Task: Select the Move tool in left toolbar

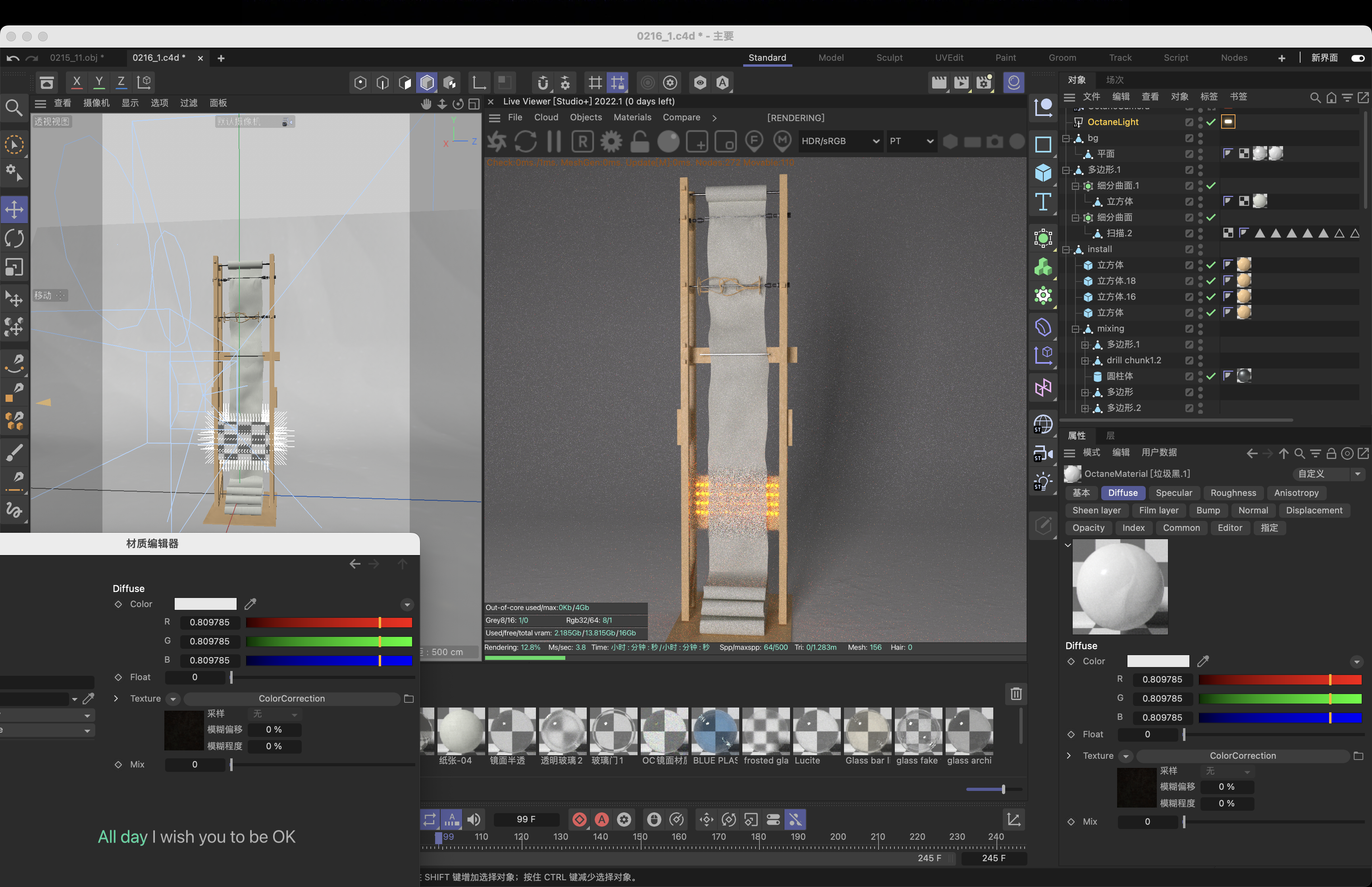Action: (x=14, y=209)
